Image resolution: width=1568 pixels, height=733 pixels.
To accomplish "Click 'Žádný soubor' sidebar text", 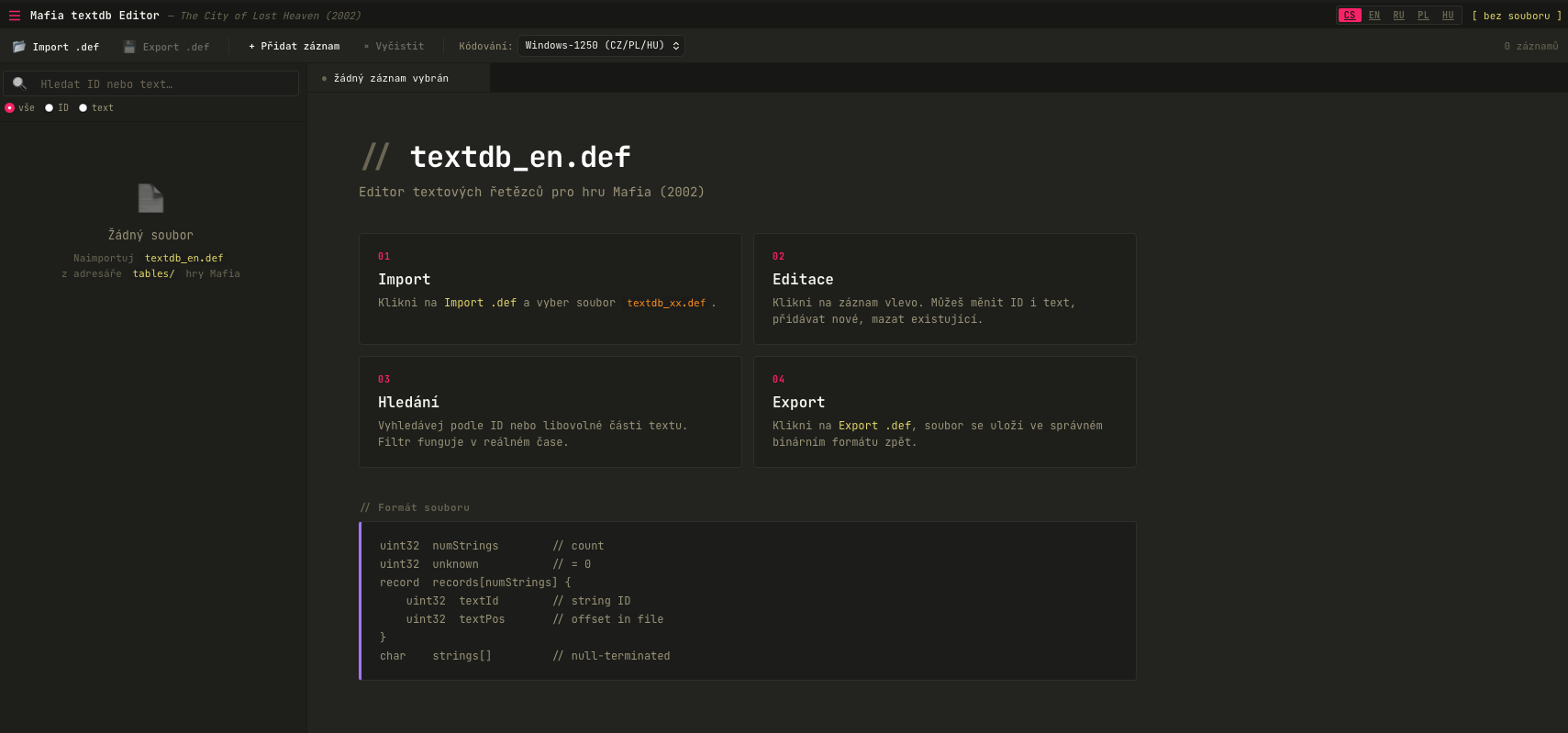I will tap(150, 235).
